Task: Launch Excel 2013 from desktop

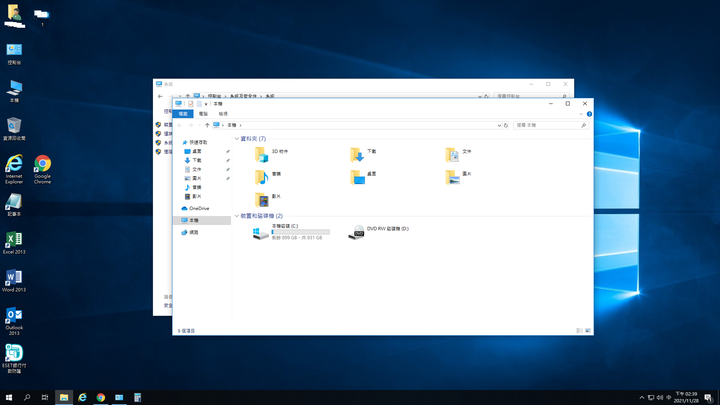Action: (x=14, y=243)
